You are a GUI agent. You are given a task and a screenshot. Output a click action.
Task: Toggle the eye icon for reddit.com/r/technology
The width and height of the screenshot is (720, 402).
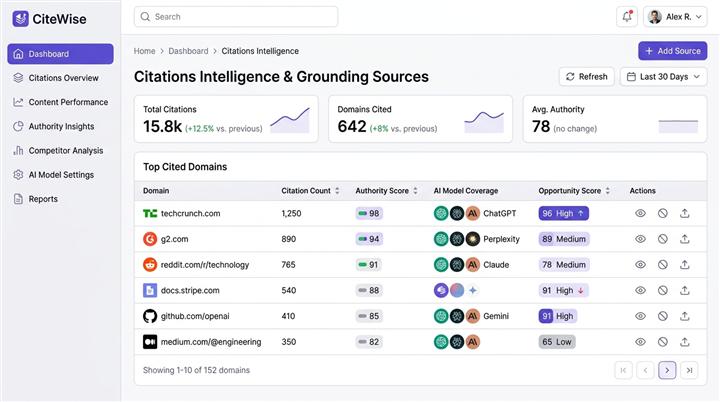[x=640, y=265]
